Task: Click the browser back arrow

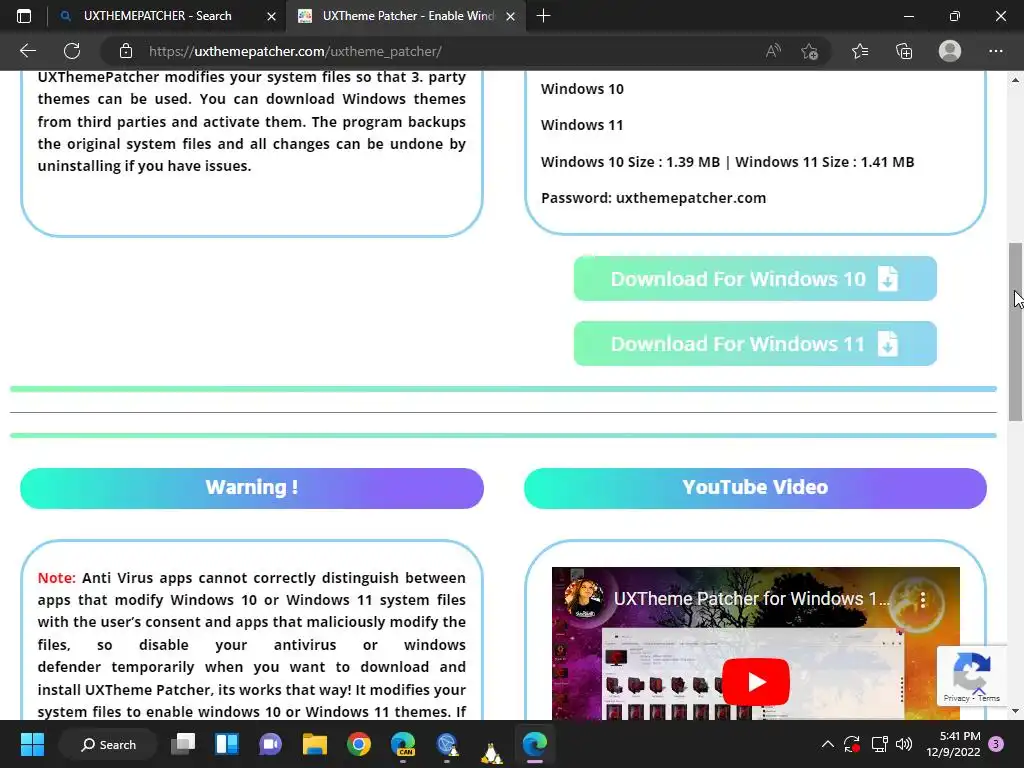Action: pyautogui.click(x=27, y=51)
